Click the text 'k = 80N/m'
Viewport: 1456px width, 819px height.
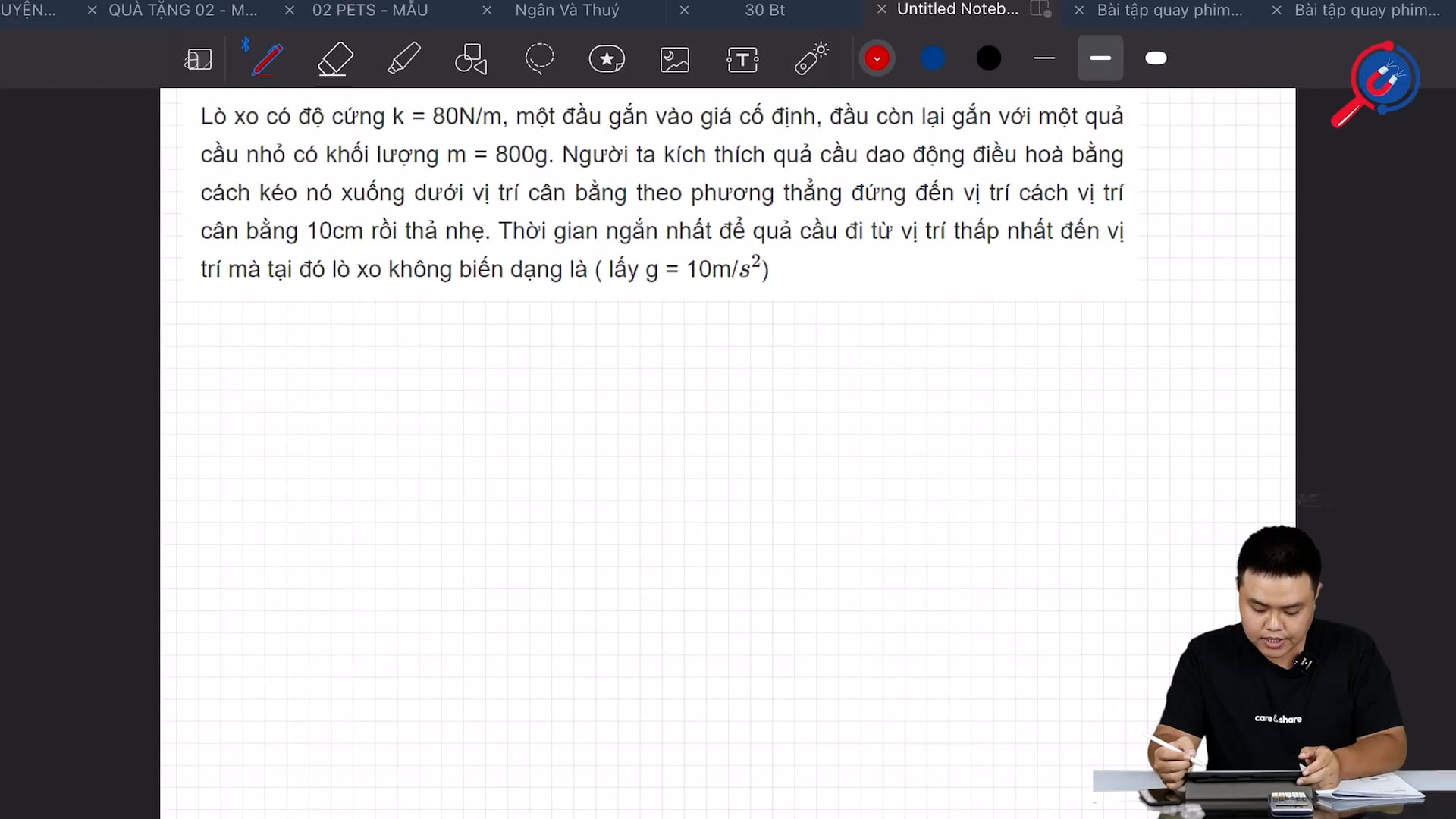pyautogui.click(x=447, y=116)
